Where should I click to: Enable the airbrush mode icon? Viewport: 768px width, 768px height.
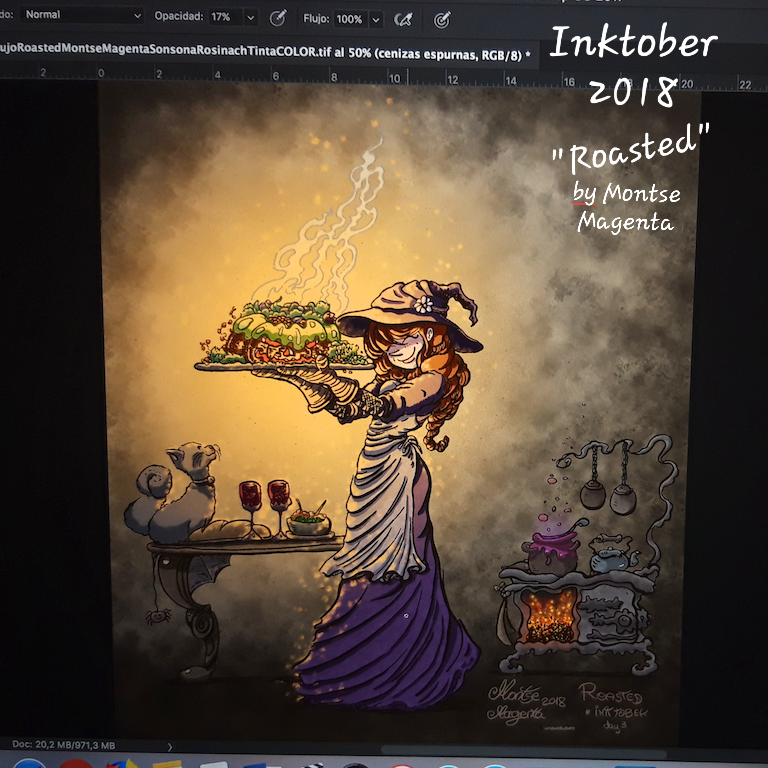click(404, 19)
